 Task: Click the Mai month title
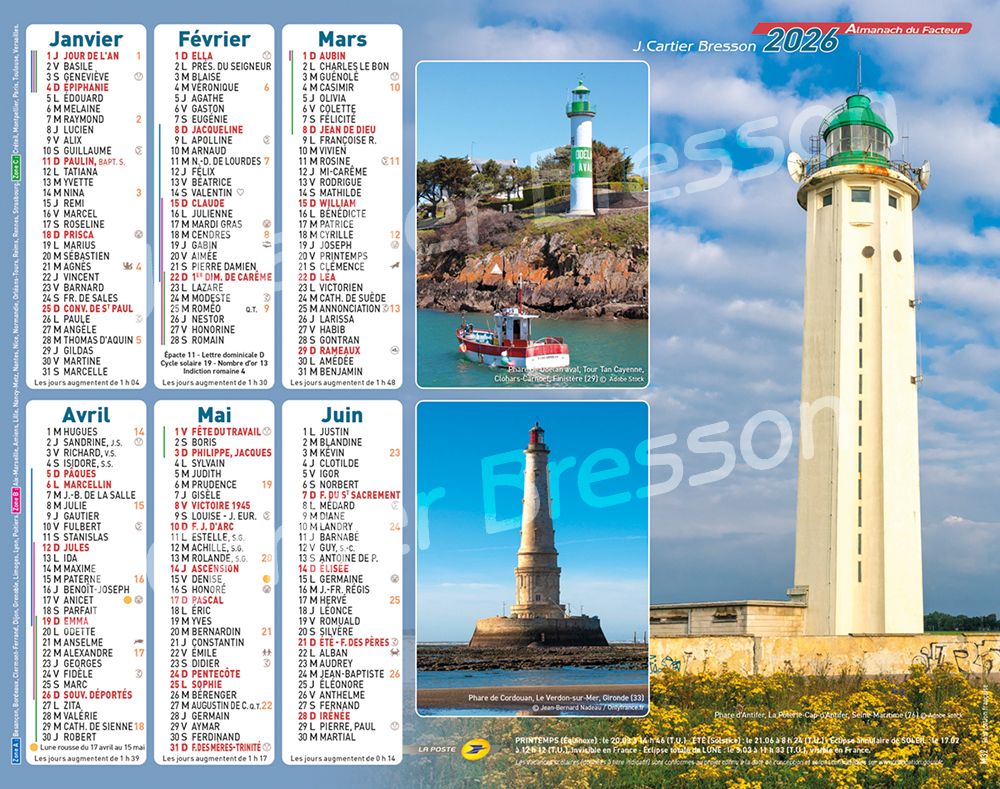[x=214, y=415]
